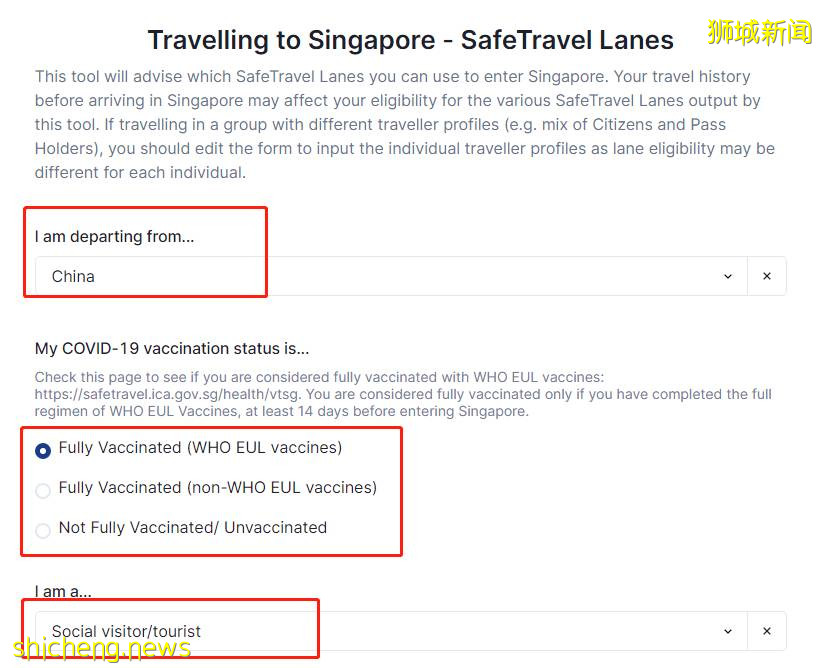
Task: Clear the Social visitor/tourist selection
Action: pyautogui.click(x=767, y=631)
